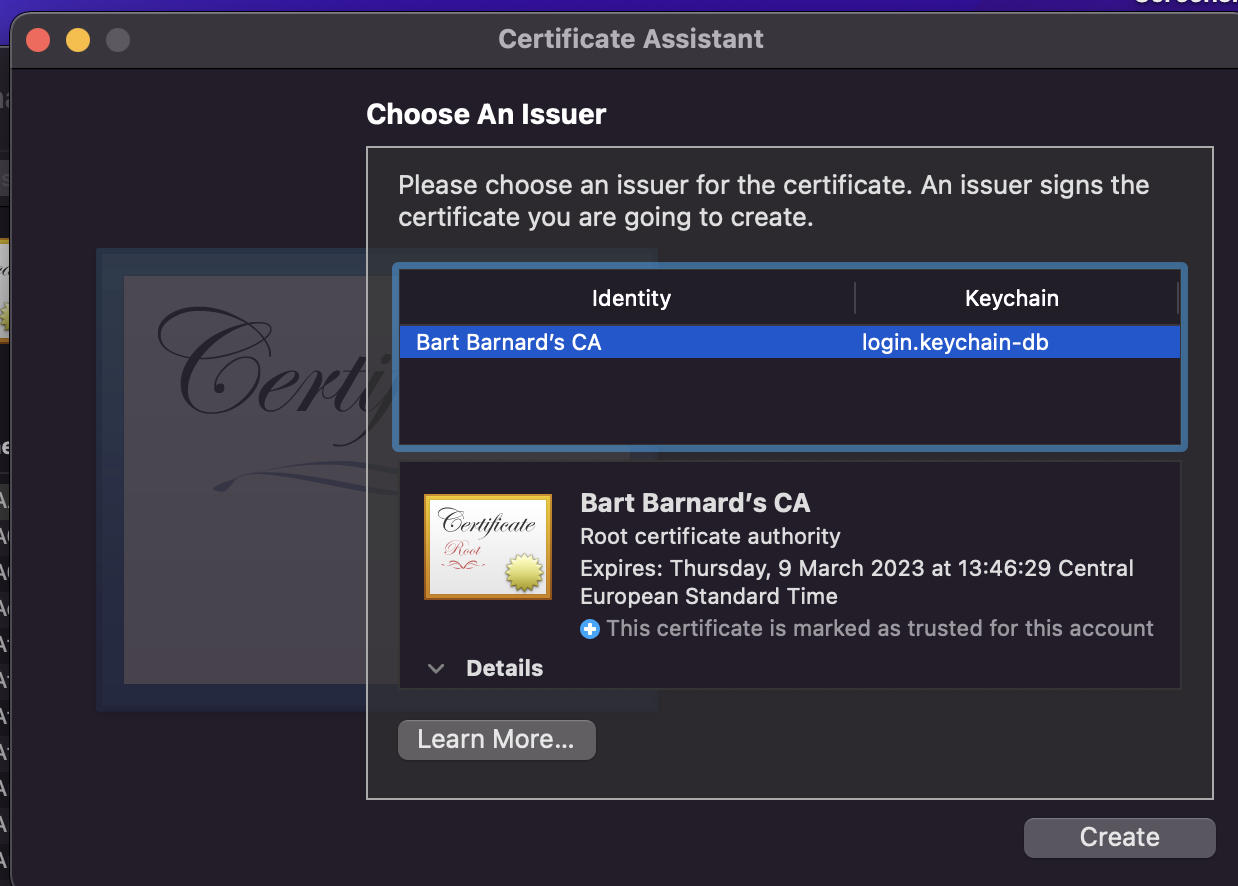Minimize the window with the yellow button
This screenshot has height=886, width=1238.
click(78, 40)
